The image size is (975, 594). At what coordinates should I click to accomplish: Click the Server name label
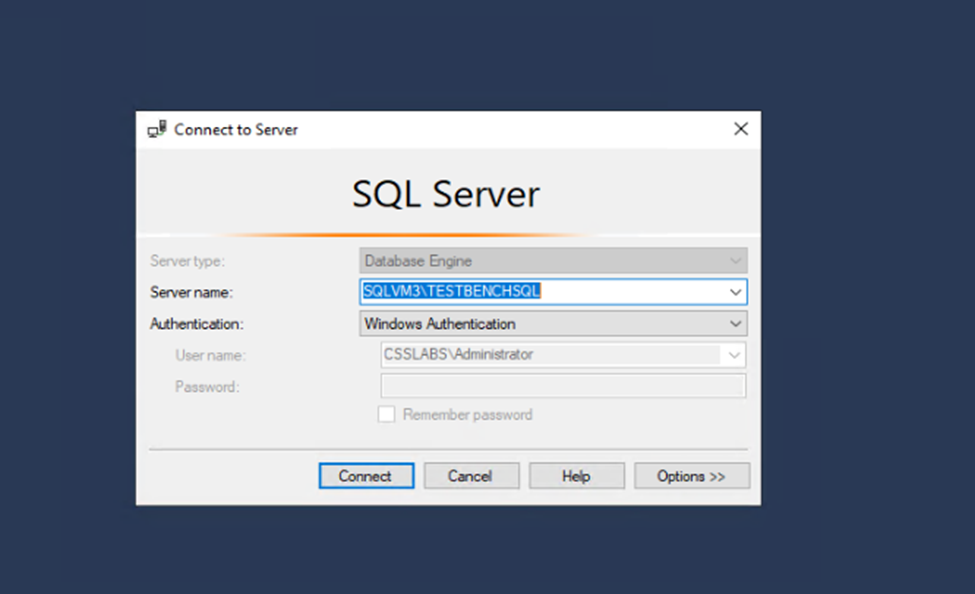tap(191, 292)
